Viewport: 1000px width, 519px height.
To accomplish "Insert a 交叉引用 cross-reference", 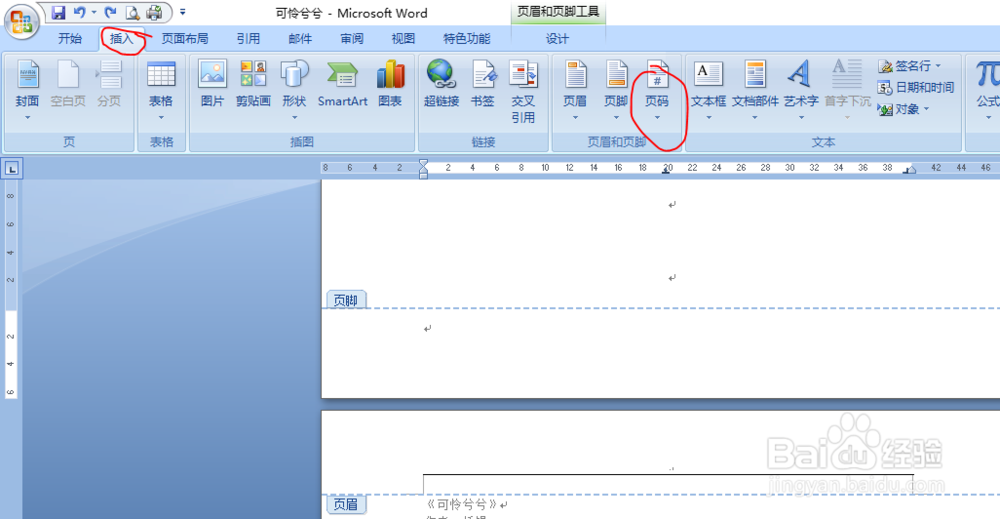I will point(523,91).
